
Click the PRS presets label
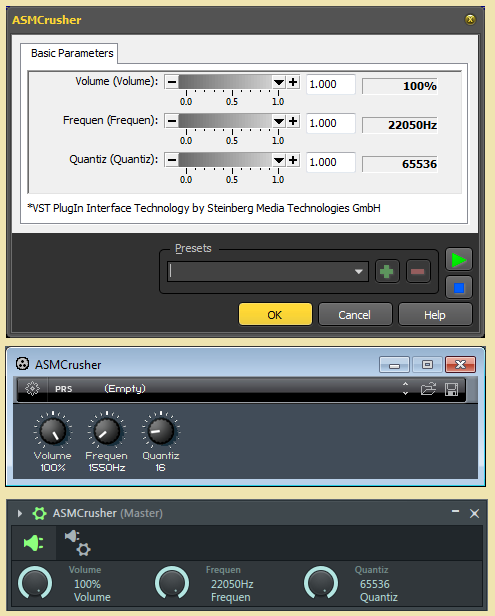(x=64, y=389)
